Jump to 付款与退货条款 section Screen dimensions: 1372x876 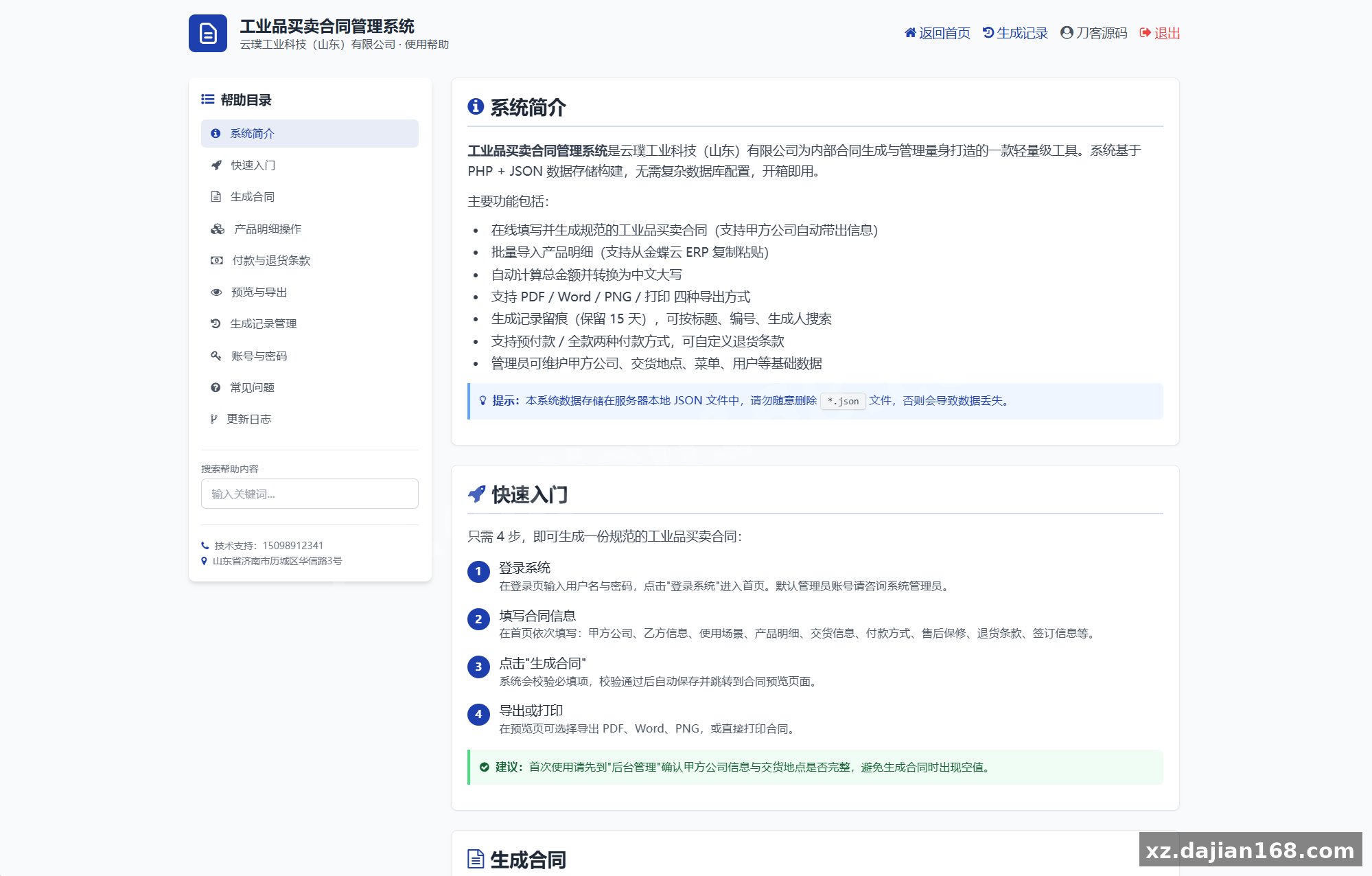(310, 261)
